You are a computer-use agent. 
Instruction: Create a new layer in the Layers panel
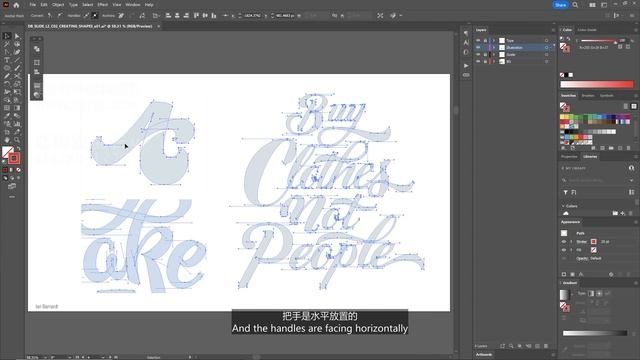point(538,346)
